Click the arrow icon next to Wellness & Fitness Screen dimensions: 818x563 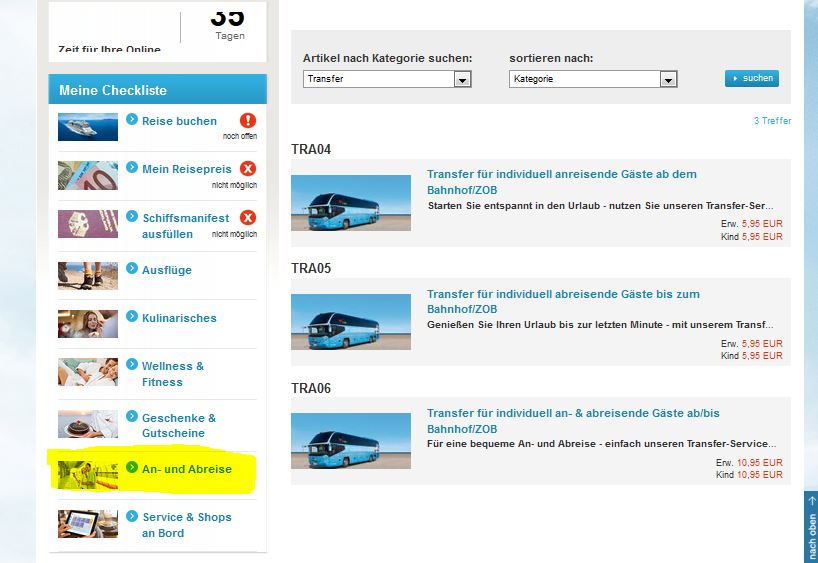pyautogui.click(x=133, y=366)
